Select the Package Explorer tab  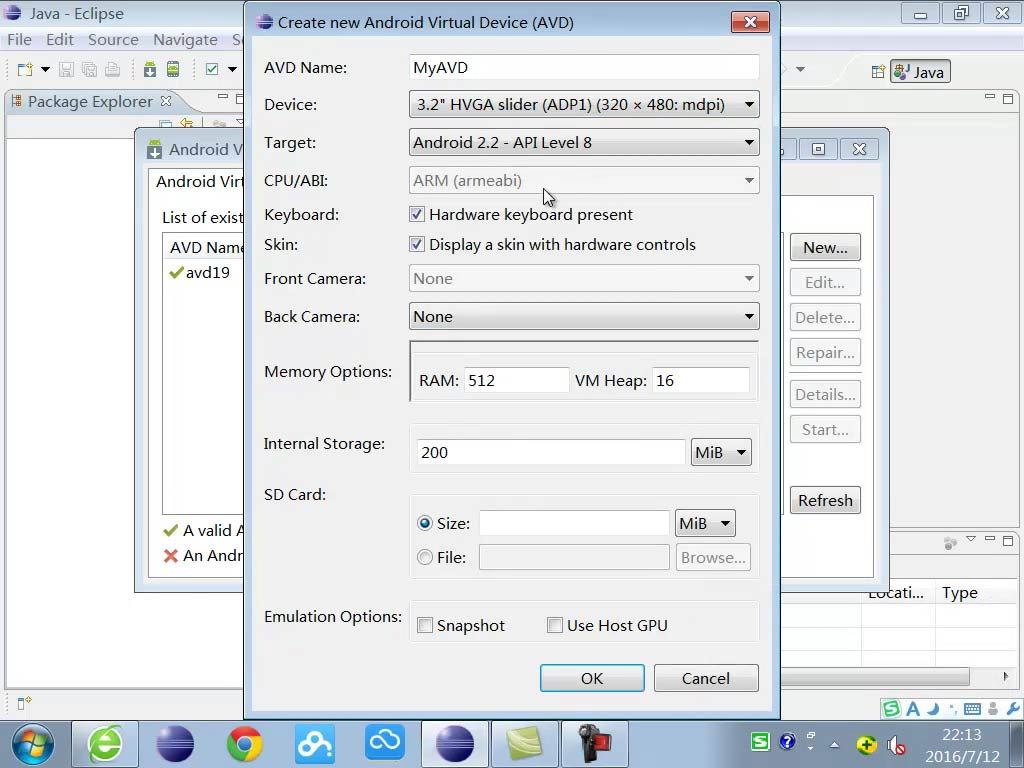(x=89, y=102)
